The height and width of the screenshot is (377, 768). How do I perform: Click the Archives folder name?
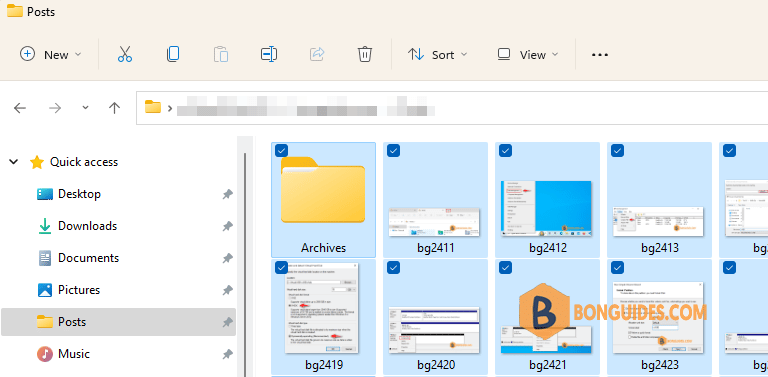coord(323,248)
